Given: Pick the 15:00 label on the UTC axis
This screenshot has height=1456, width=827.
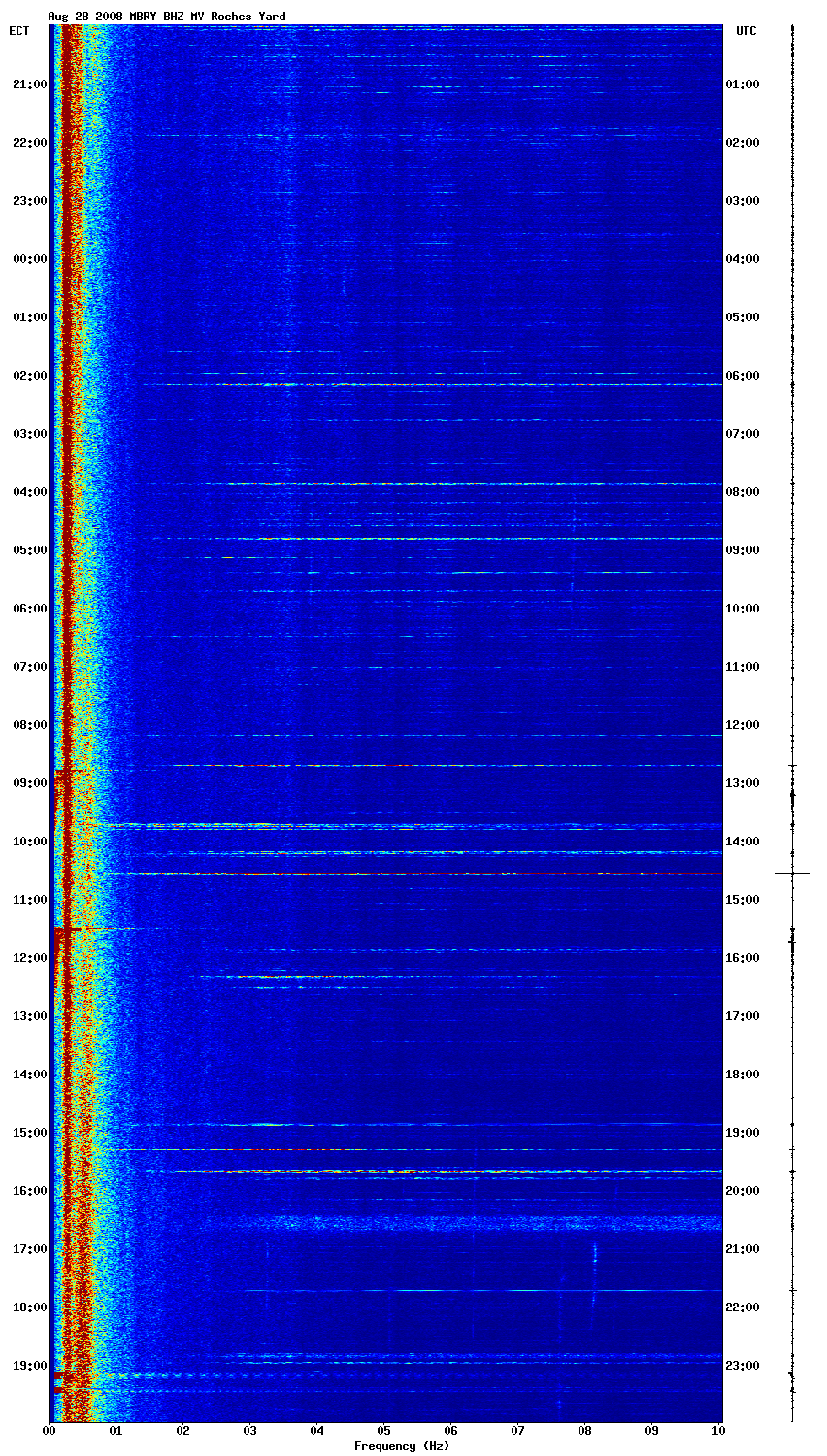Looking at the screenshot, I should point(743,900).
